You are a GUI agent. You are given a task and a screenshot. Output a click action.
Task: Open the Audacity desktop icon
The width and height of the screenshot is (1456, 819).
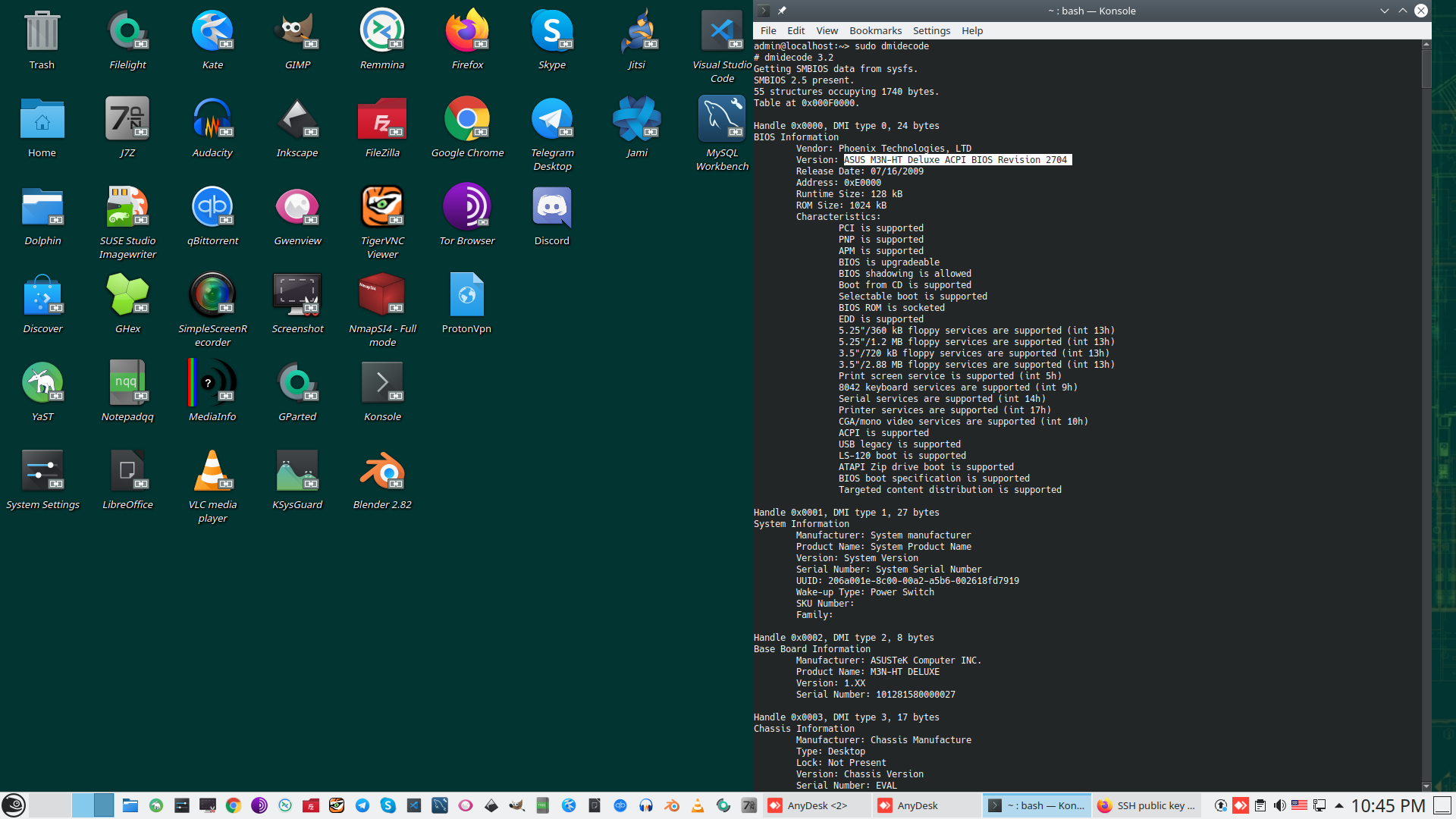click(x=212, y=119)
